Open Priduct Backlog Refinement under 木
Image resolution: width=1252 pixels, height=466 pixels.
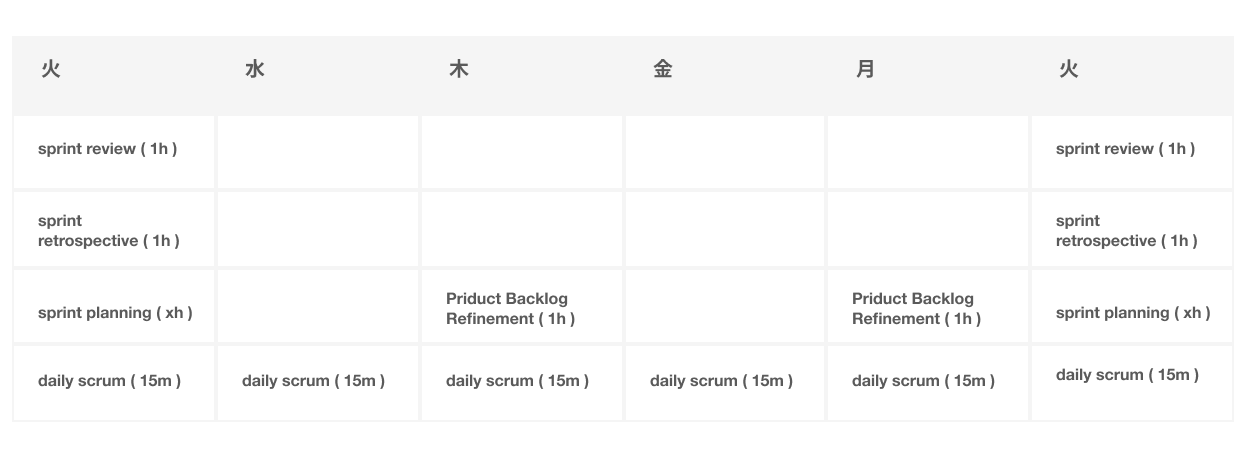click(510, 309)
